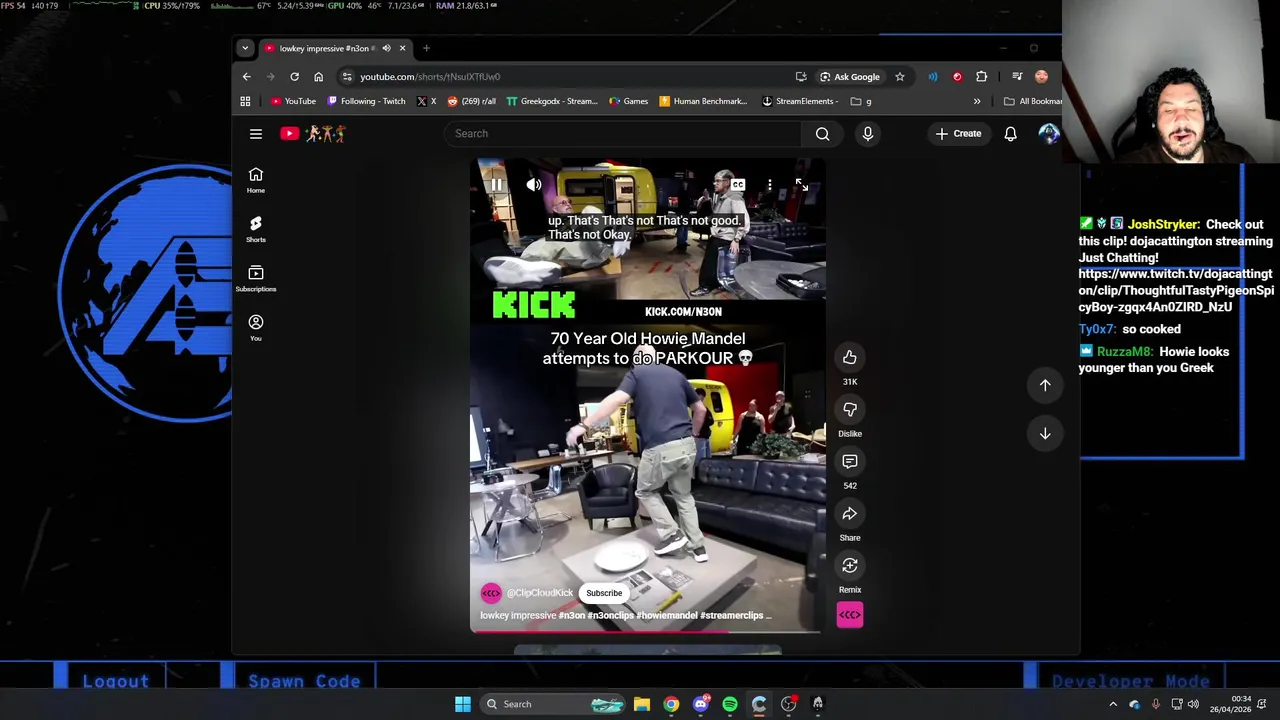This screenshot has height=720, width=1280.
Task: Click the Create button on YouTube
Action: click(959, 133)
